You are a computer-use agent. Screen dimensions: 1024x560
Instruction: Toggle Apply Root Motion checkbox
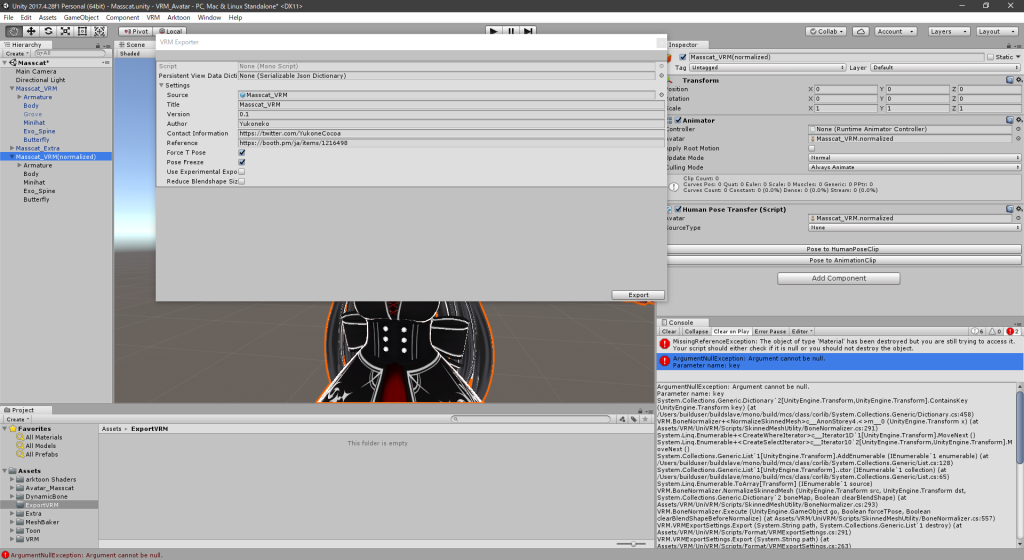tap(812, 148)
